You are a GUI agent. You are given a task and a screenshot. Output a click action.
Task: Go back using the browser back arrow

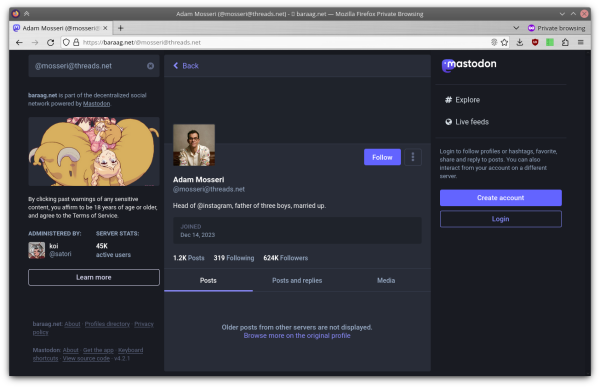tap(19, 42)
